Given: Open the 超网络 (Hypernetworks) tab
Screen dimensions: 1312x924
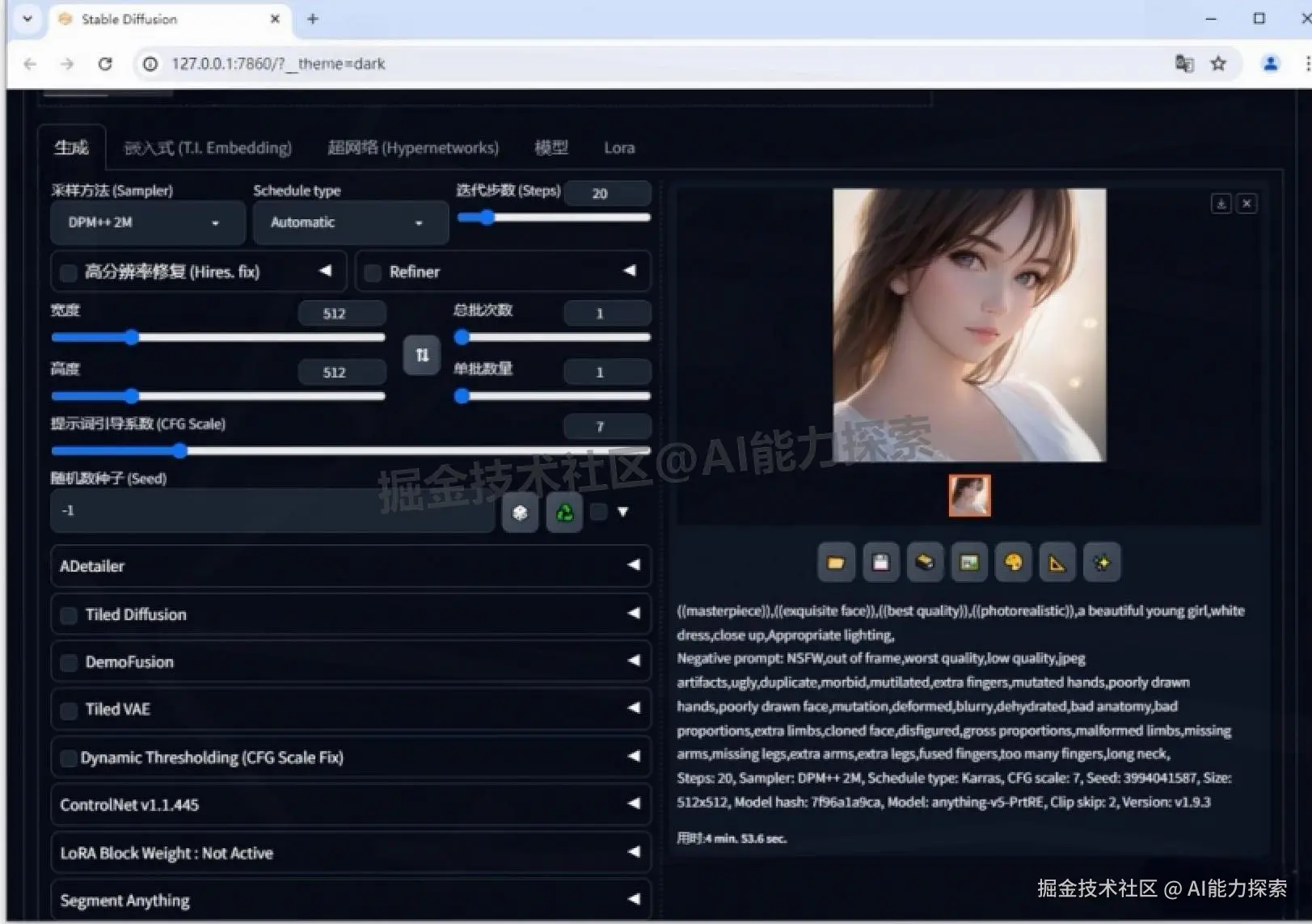Looking at the screenshot, I should (412, 147).
